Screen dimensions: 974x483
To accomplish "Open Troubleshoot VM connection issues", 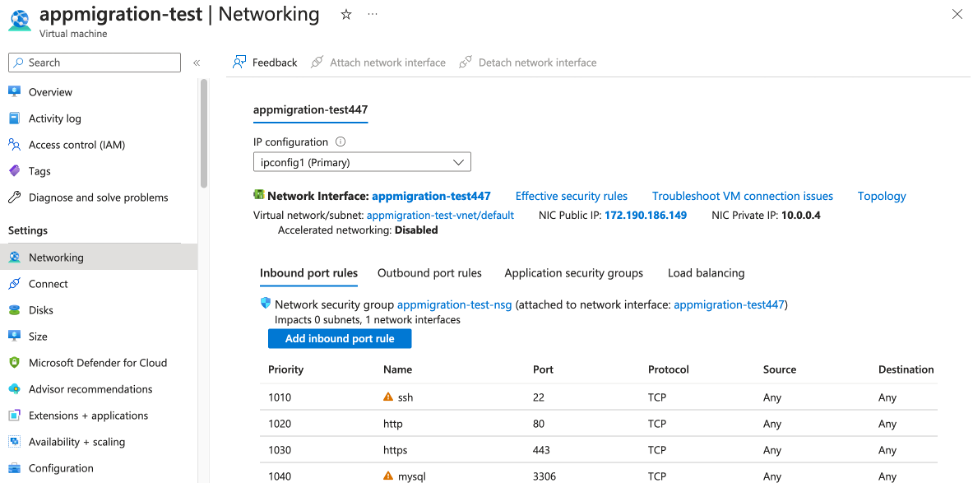I will (742, 196).
